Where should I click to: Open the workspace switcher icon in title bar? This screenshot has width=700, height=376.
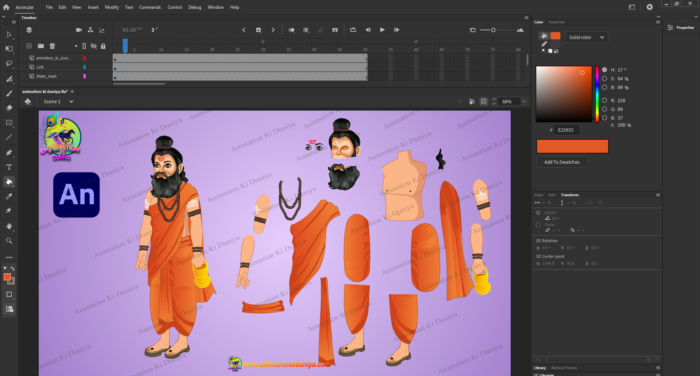632,7
